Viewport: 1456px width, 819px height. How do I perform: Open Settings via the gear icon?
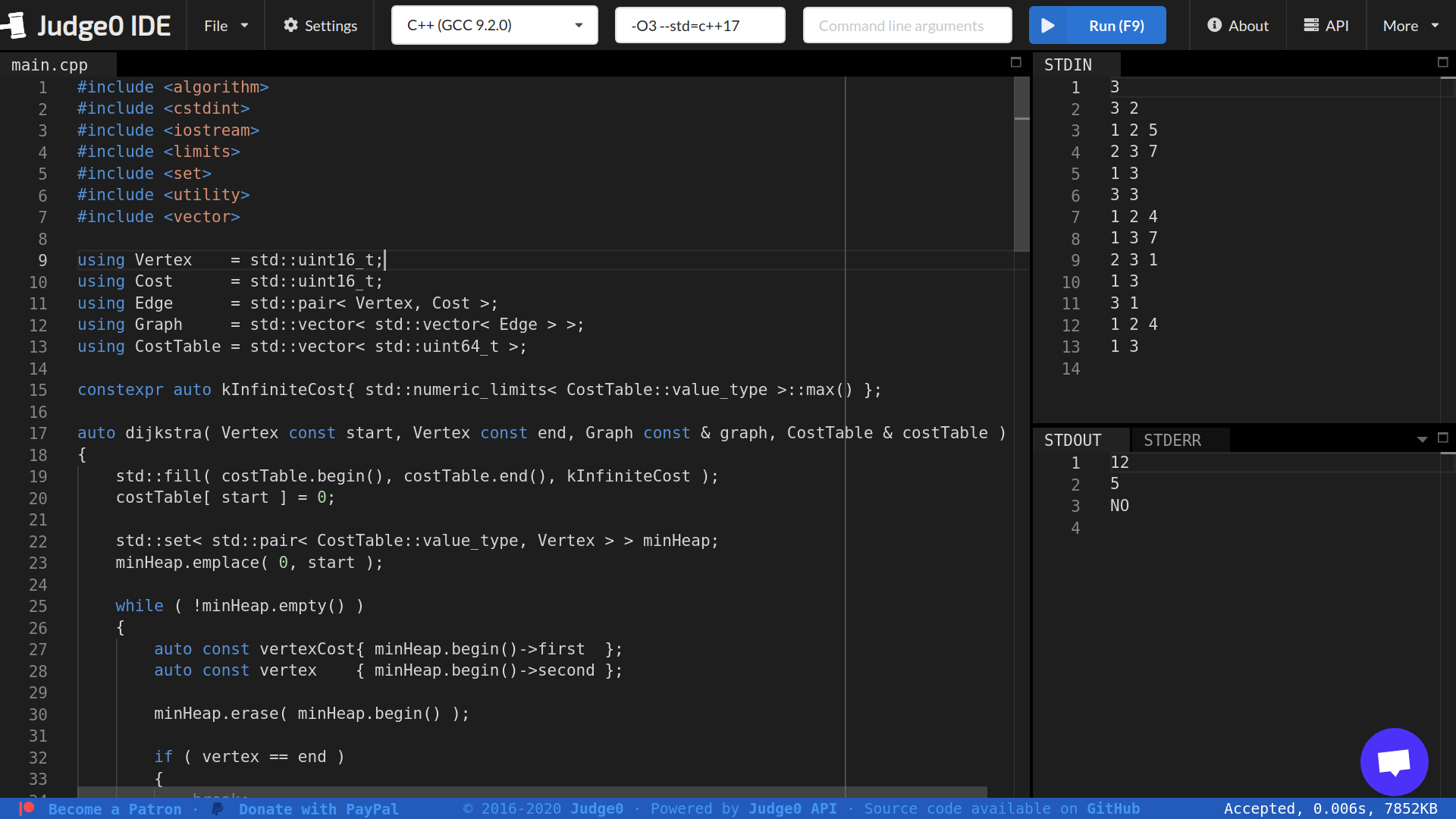[291, 25]
